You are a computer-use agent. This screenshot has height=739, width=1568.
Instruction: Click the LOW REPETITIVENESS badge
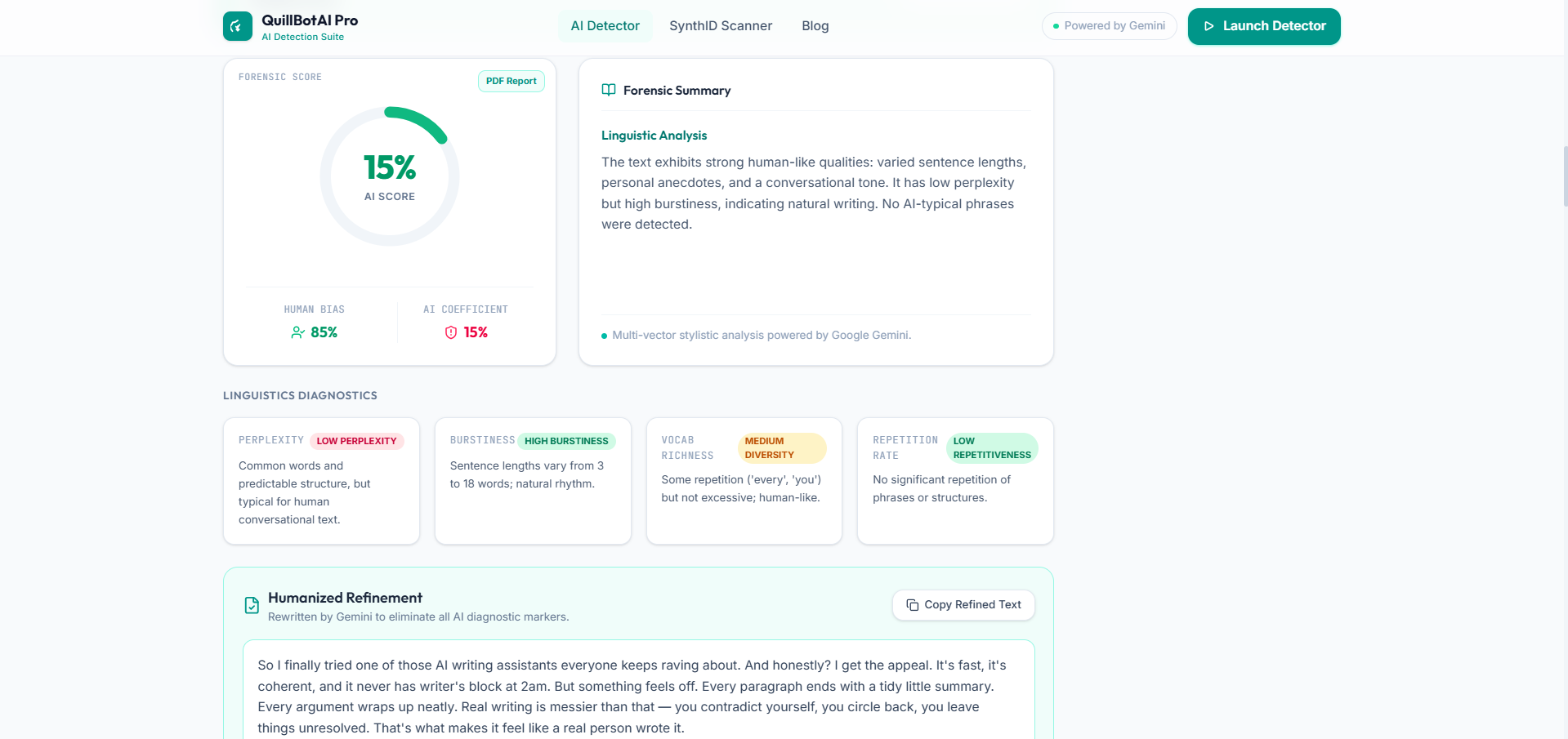tap(992, 448)
